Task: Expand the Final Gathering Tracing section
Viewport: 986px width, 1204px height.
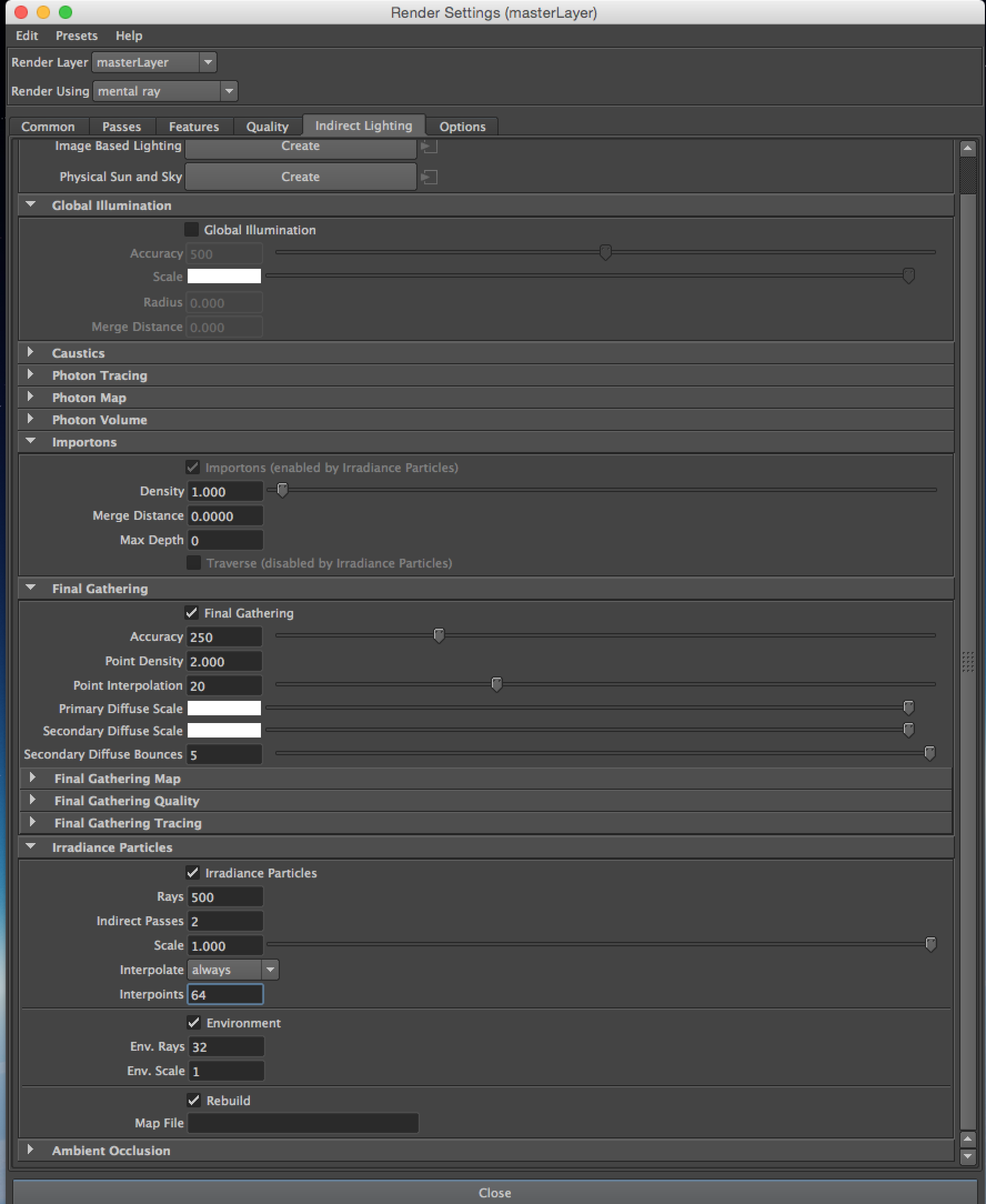Action: (32, 822)
